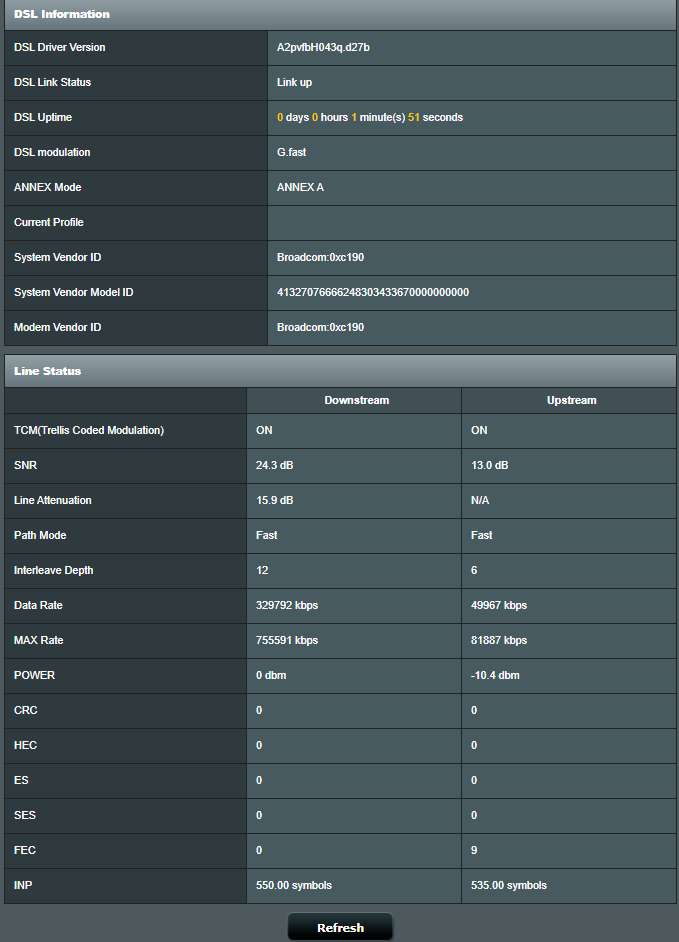This screenshot has width=679, height=942.
Task: Click the Upstream column header
Action: (571, 400)
